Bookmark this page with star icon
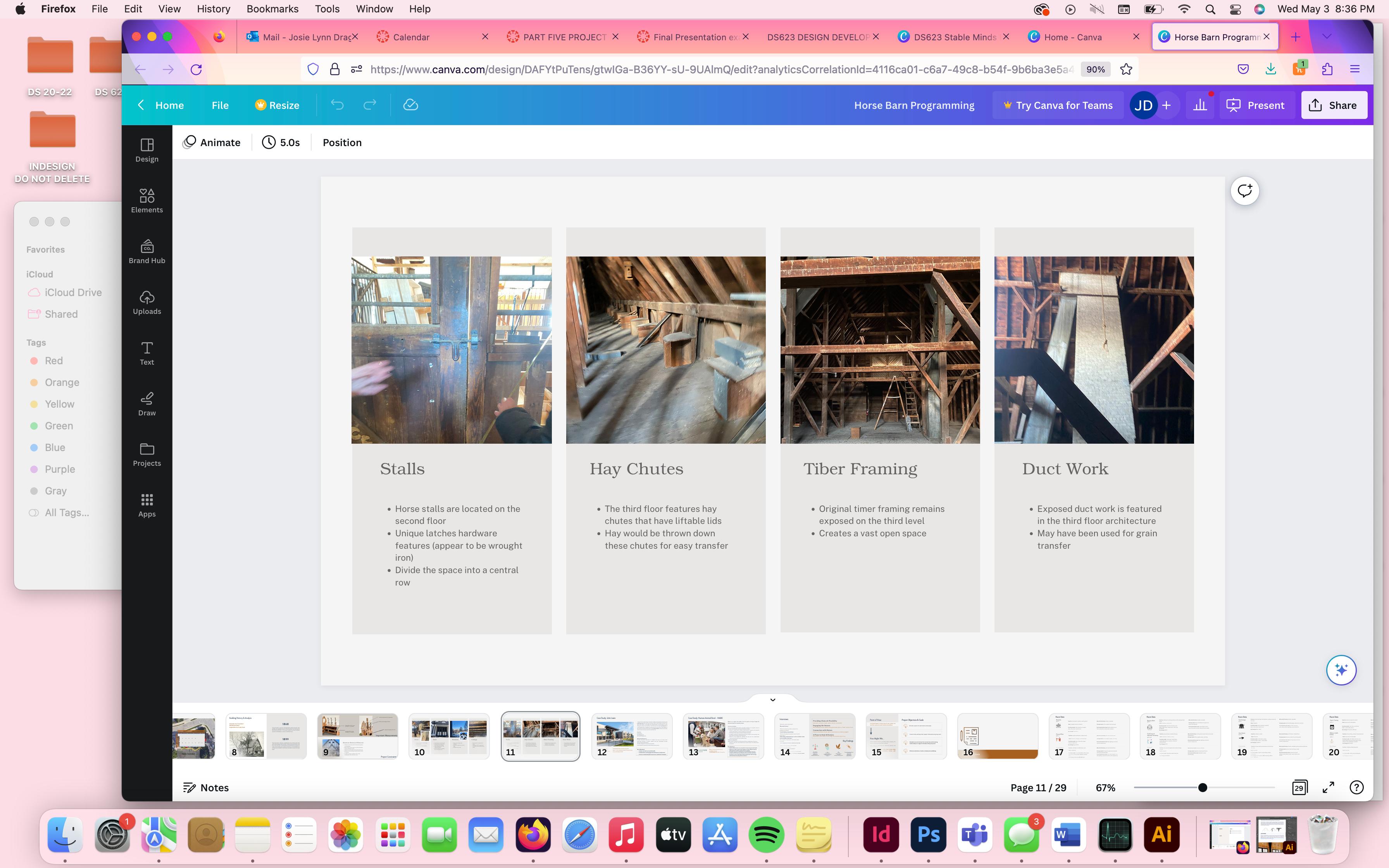Screen dimensions: 1389x868 click(1126, 69)
